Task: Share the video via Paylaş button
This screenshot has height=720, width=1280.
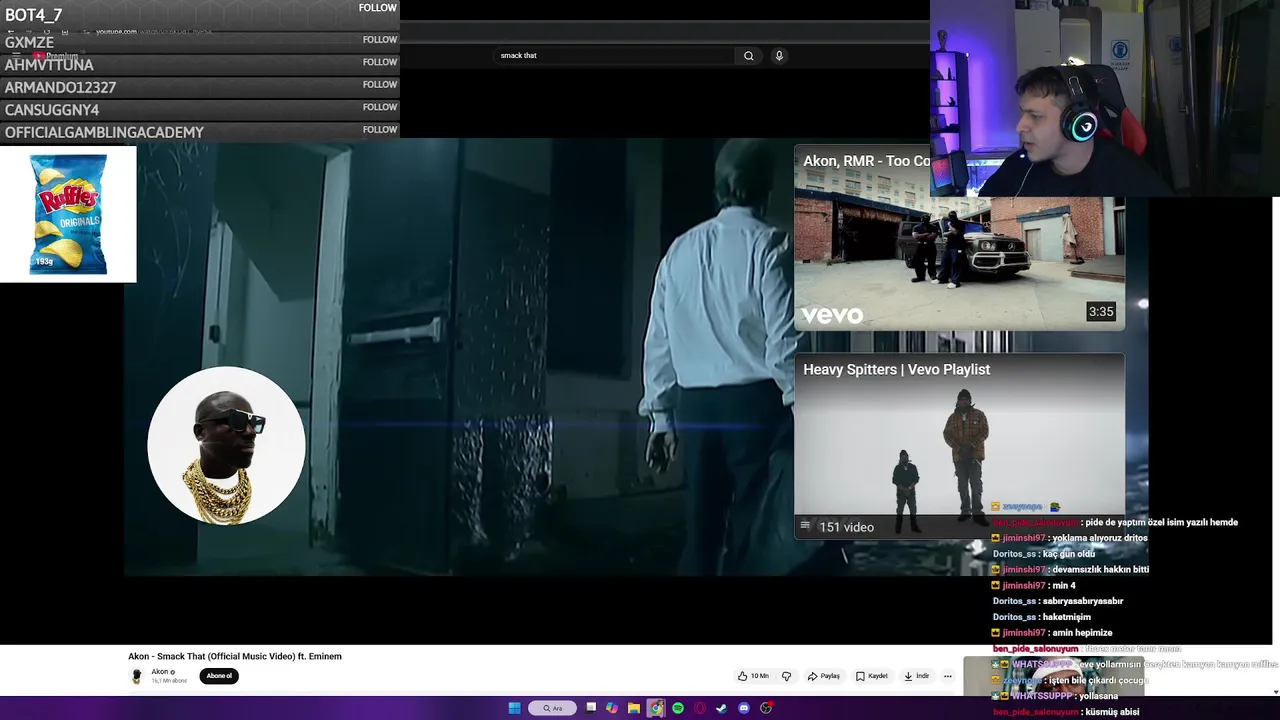Action: click(824, 676)
